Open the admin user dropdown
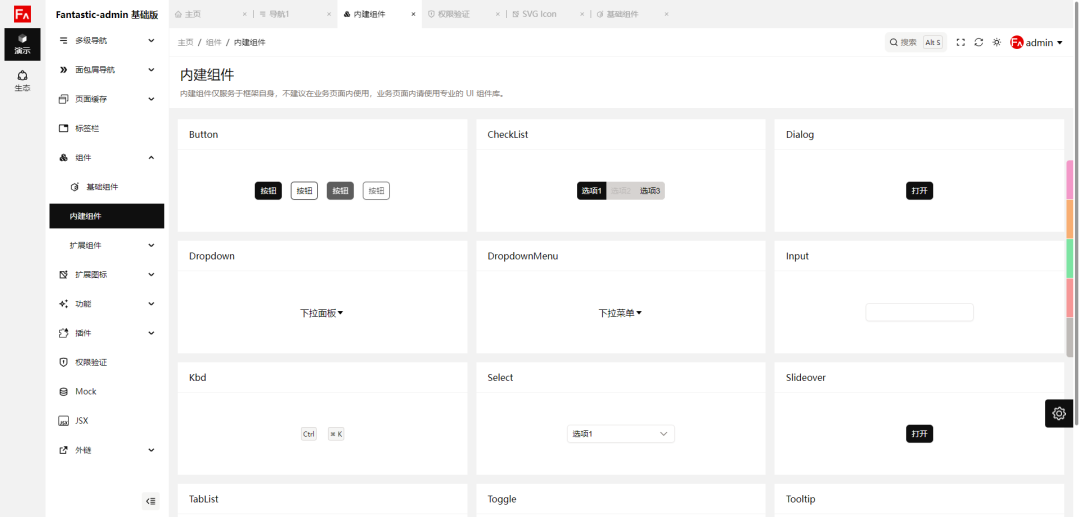This screenshot has width=1080, height=517. coord(1037,42)
